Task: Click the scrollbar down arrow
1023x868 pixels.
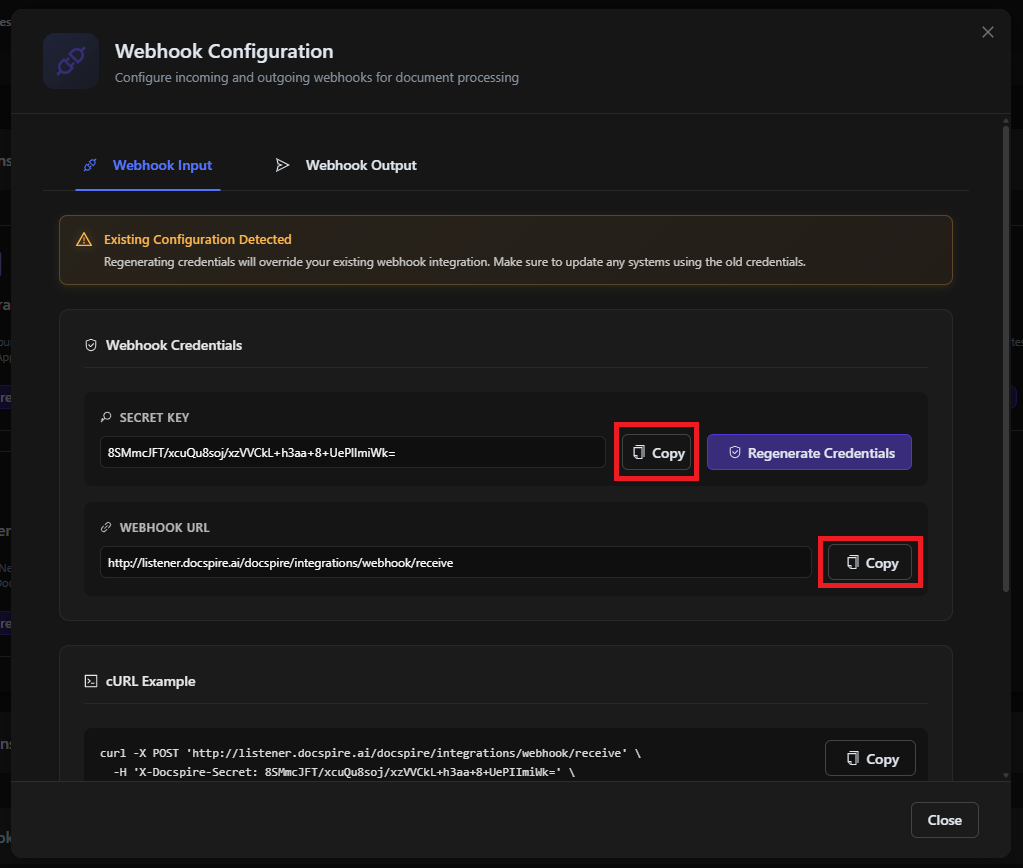Action: click(x=1004, y=775)
